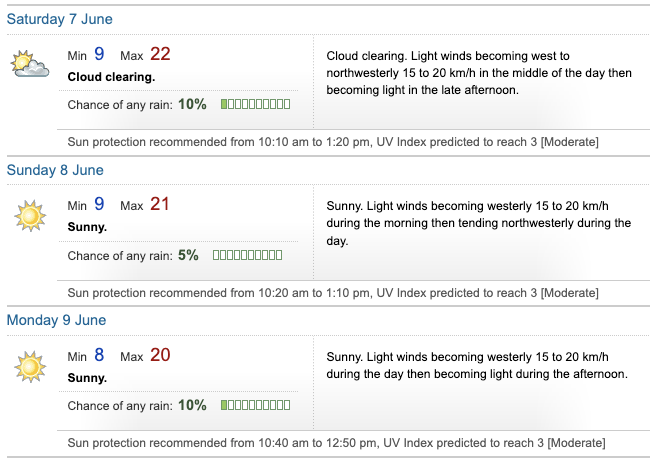Screen dimensions: 650x462
Task: Click the 'Cloud clearing.' summary label
Action: click(x=111, y=76)
